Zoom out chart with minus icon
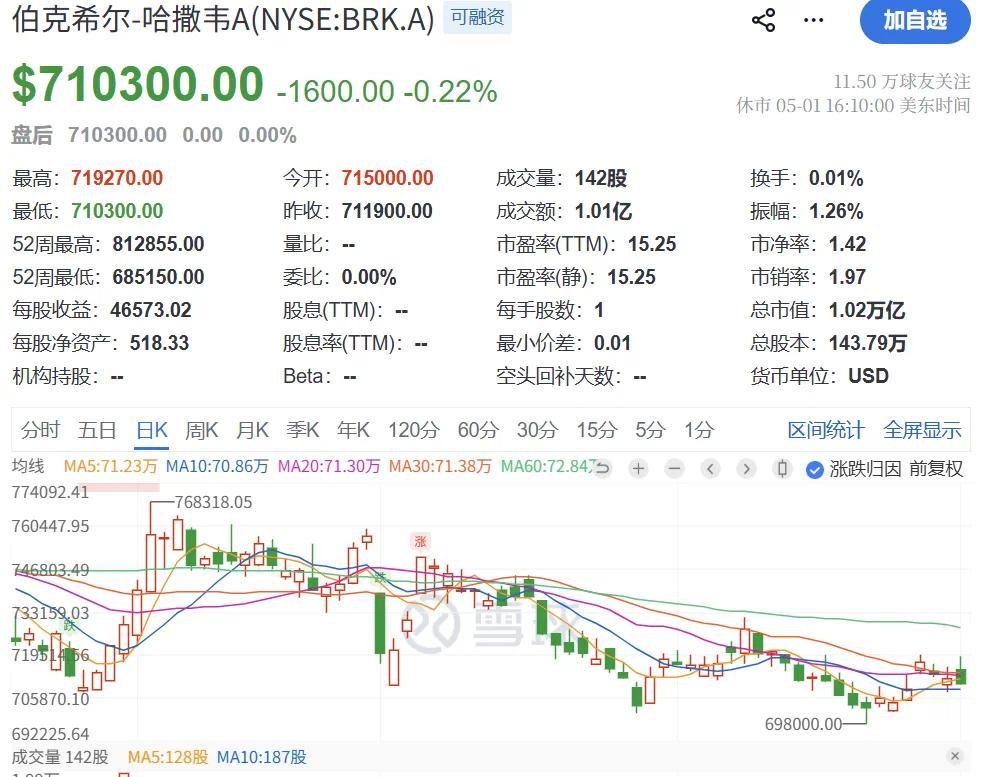Image resolution: width=987 pixels, height=777 pixels. point(674,468)
